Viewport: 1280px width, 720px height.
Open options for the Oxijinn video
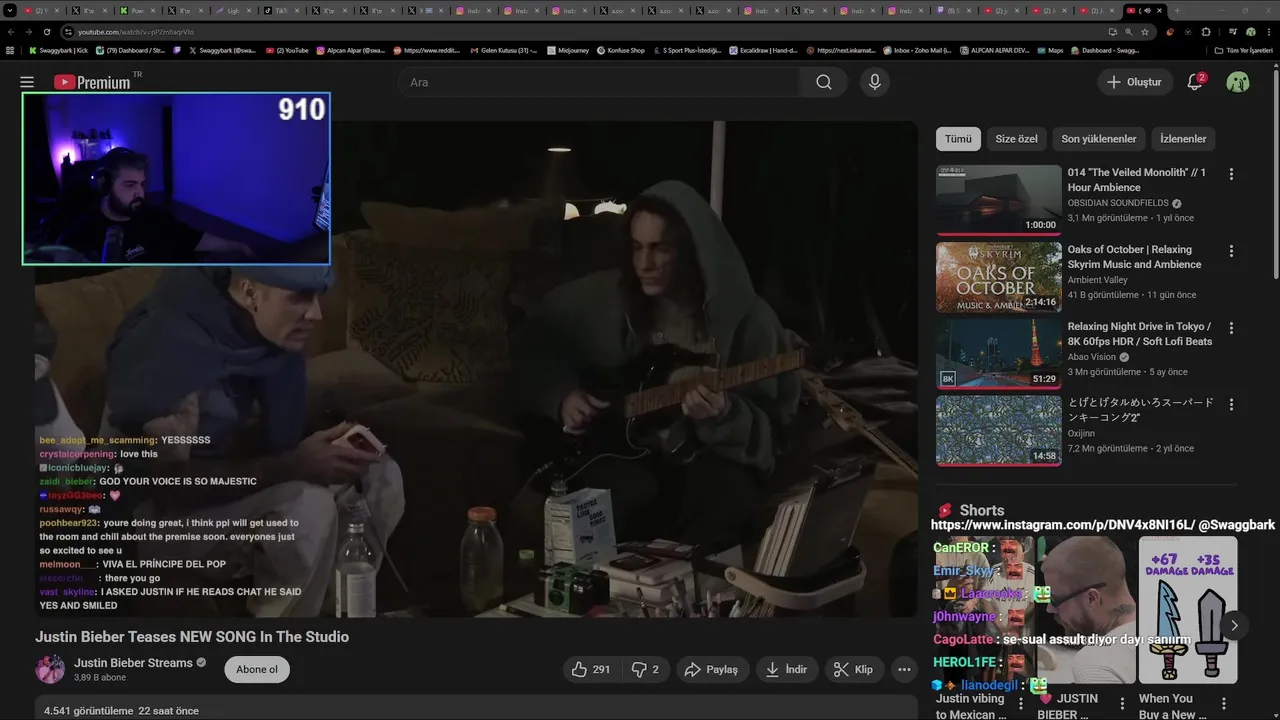click(1231, 405)
